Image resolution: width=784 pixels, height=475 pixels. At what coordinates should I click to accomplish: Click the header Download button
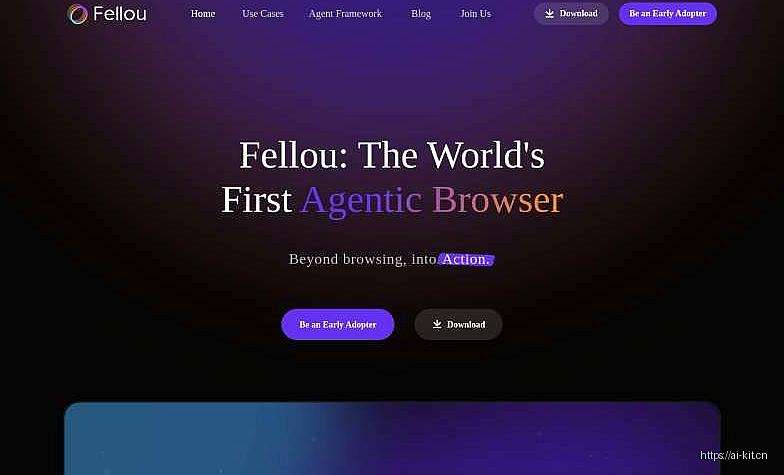(572, 14)
